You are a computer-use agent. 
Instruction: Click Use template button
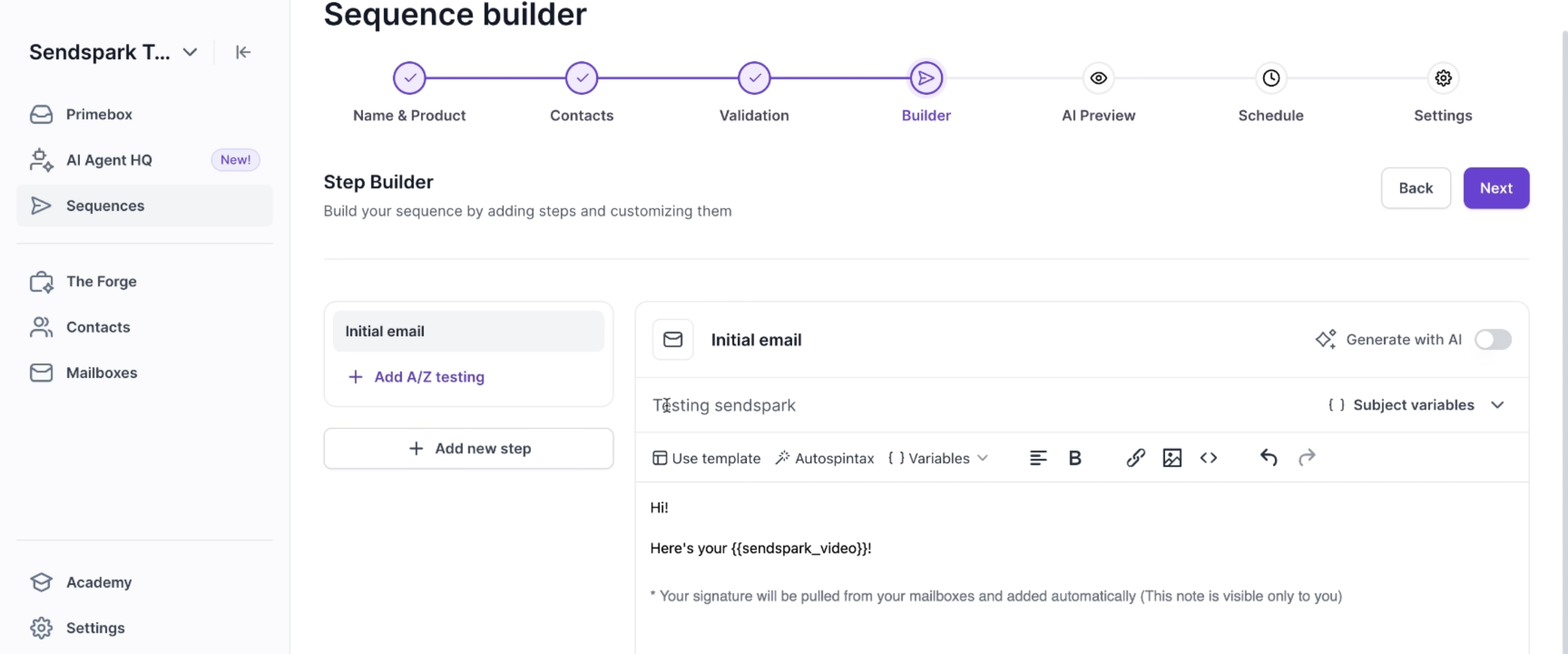tap(706, 458)
